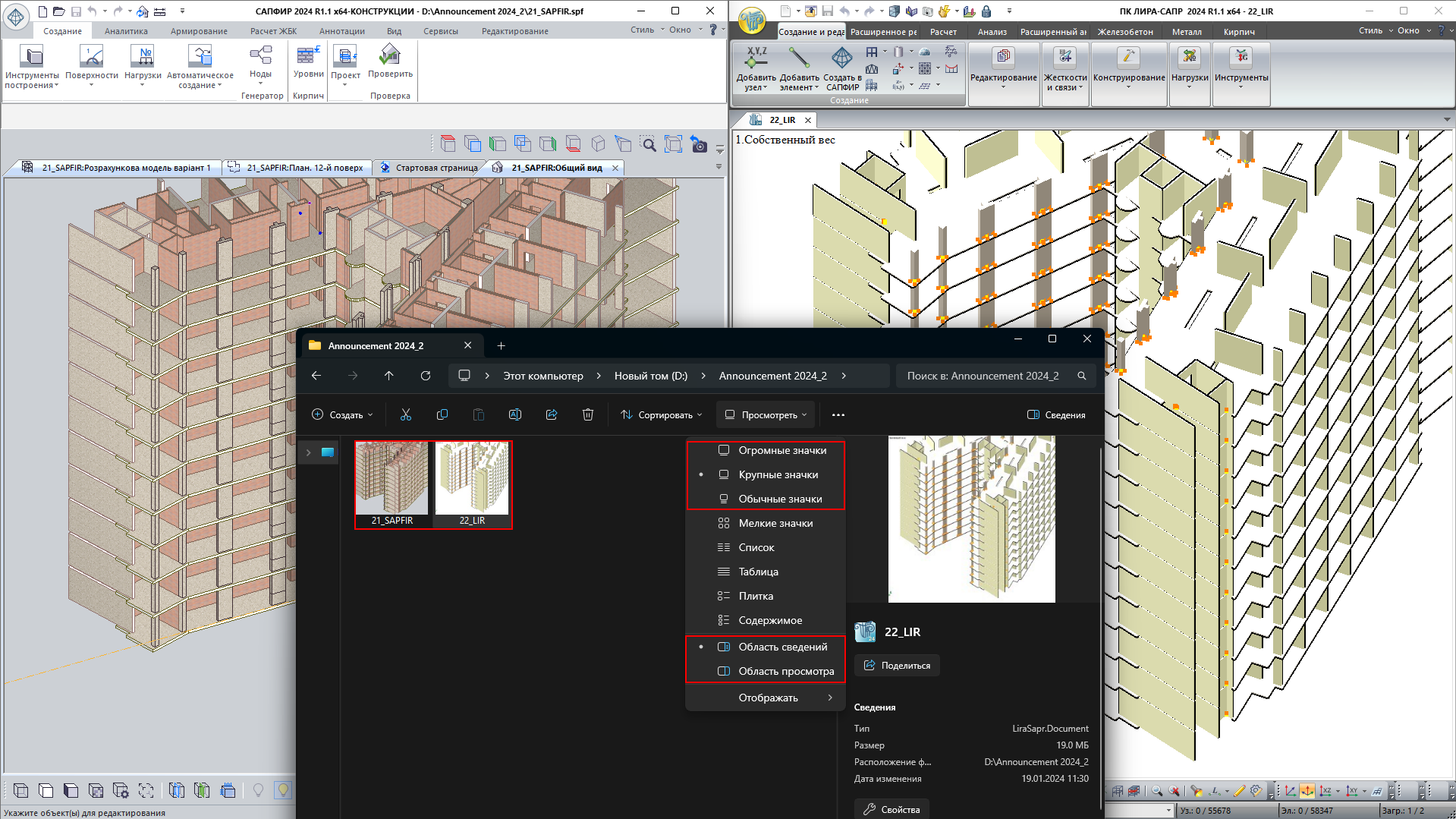Click the refresh icon in Explorer
Screen dimensions: 1456x819
point(426,376)
